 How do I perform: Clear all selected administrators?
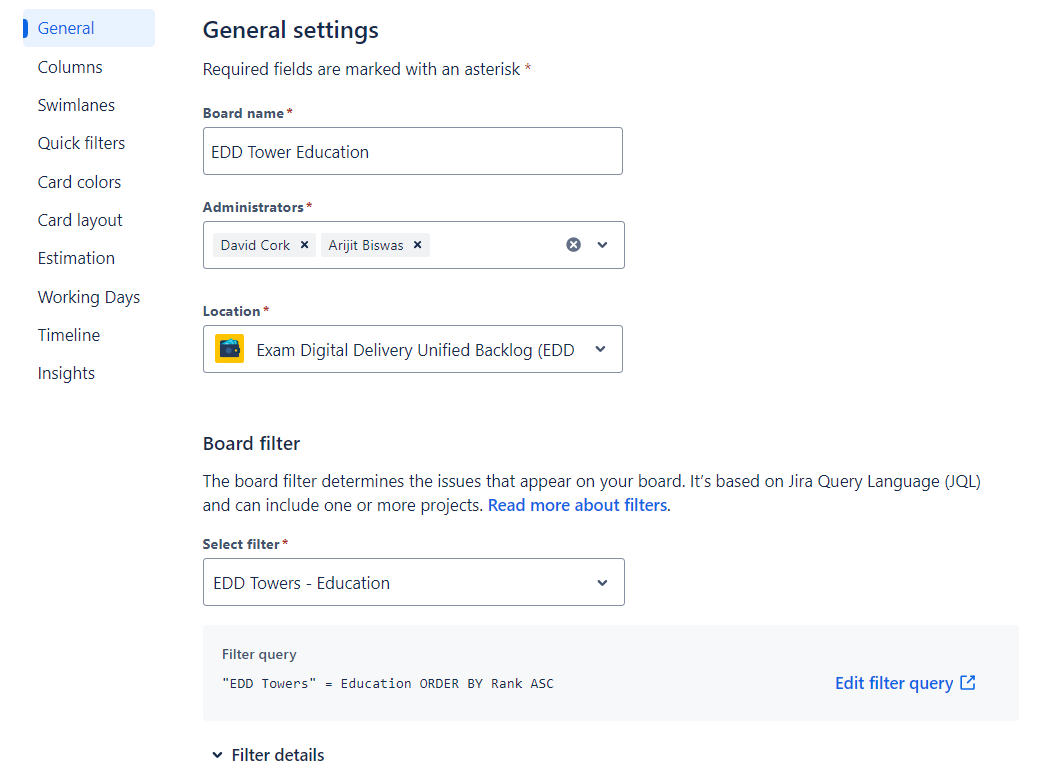[572, 244]
